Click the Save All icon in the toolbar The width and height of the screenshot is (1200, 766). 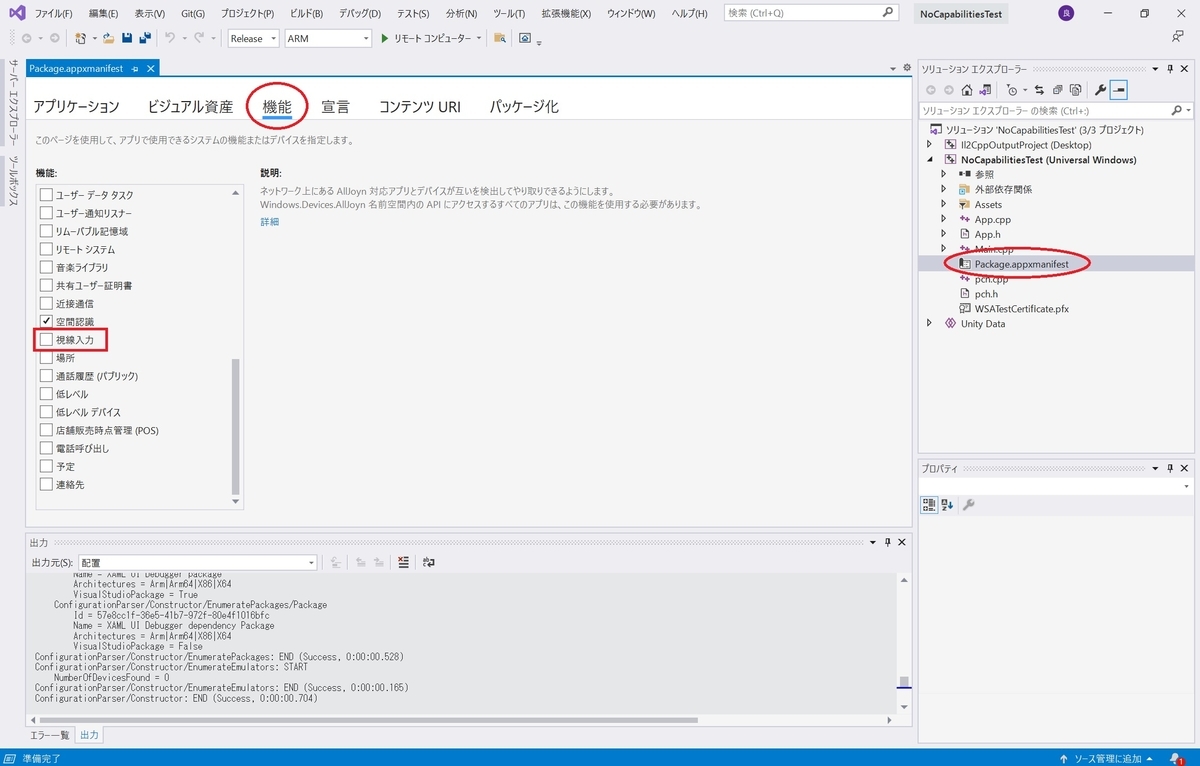pyautogui.click(x=145, y=38)
